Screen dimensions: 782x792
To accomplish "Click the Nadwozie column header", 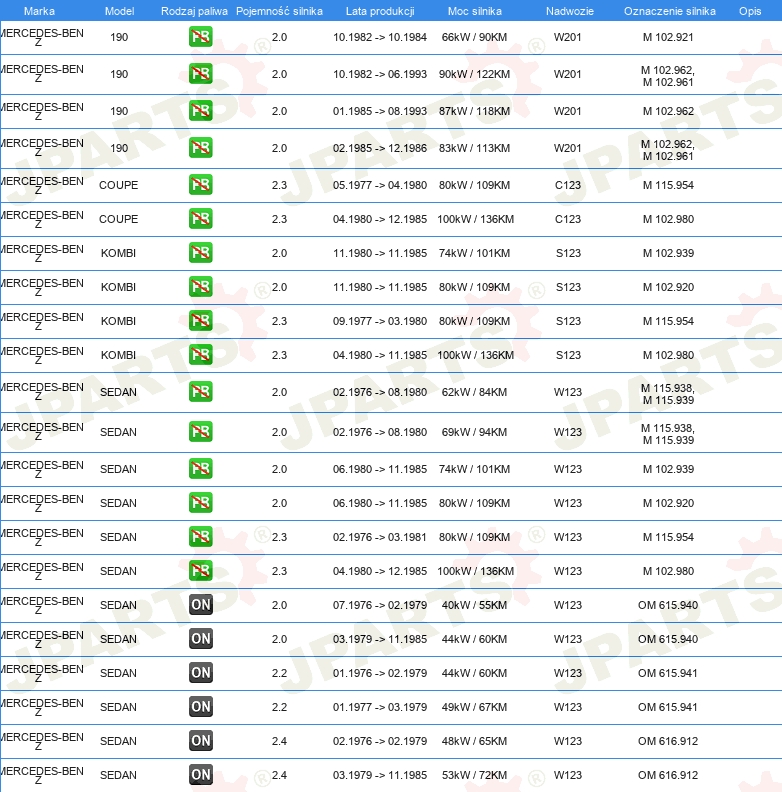I will [570, 11].
